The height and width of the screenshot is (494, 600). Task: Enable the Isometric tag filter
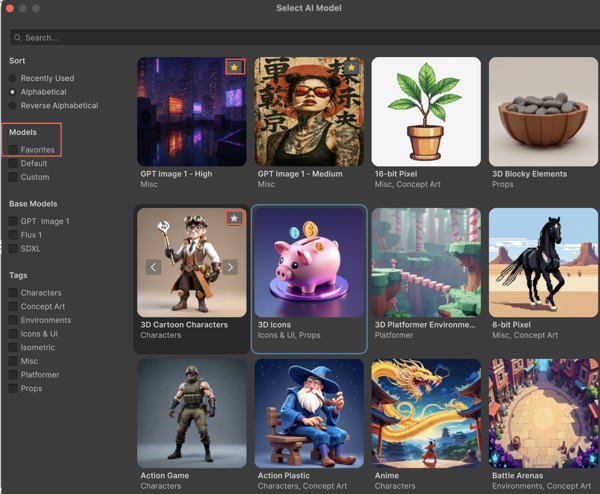click(x=13, y=347)
